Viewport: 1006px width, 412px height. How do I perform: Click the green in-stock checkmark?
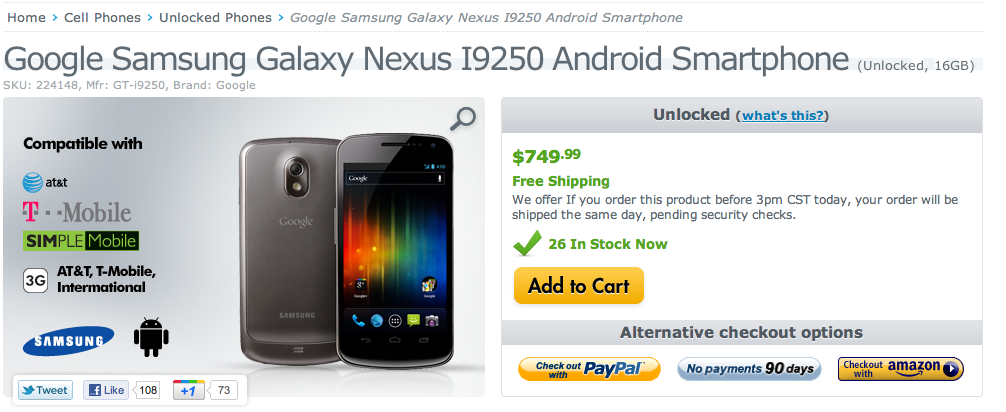click(527, 244)
